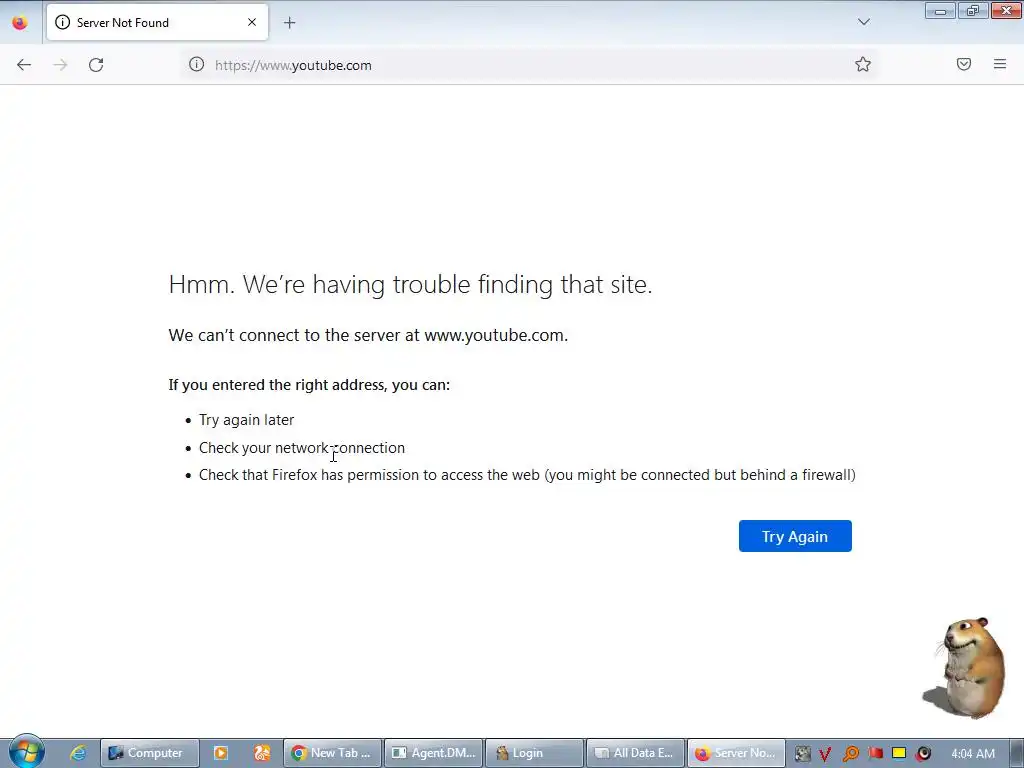1024x768 pixels.
Task: Click the Firefox permission firewall bullet
Action: pyautogui.click(x=527, y=475)
